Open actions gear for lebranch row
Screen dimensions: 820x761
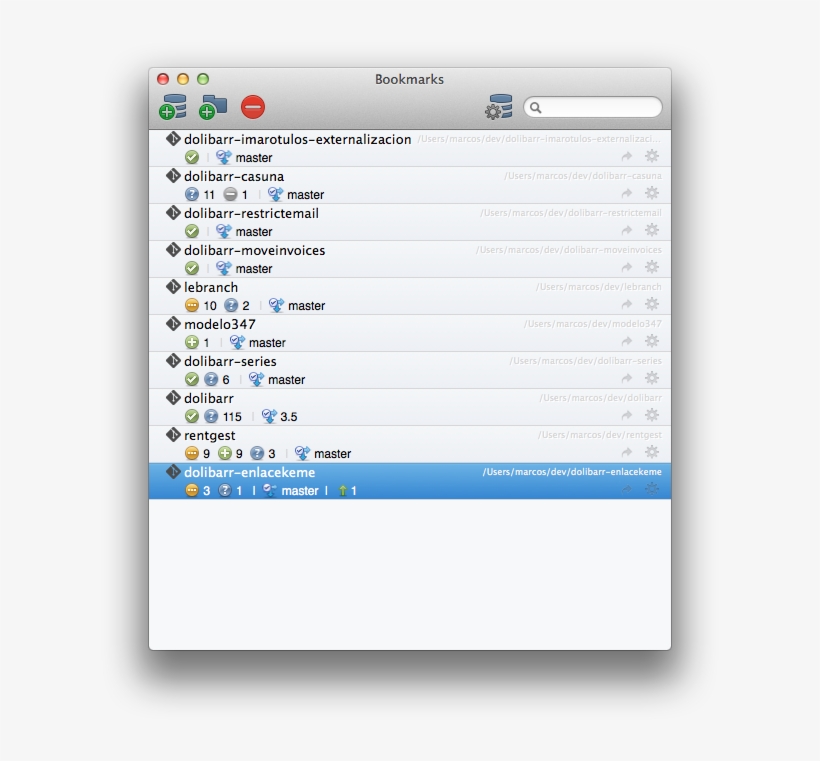click(652, 304)
